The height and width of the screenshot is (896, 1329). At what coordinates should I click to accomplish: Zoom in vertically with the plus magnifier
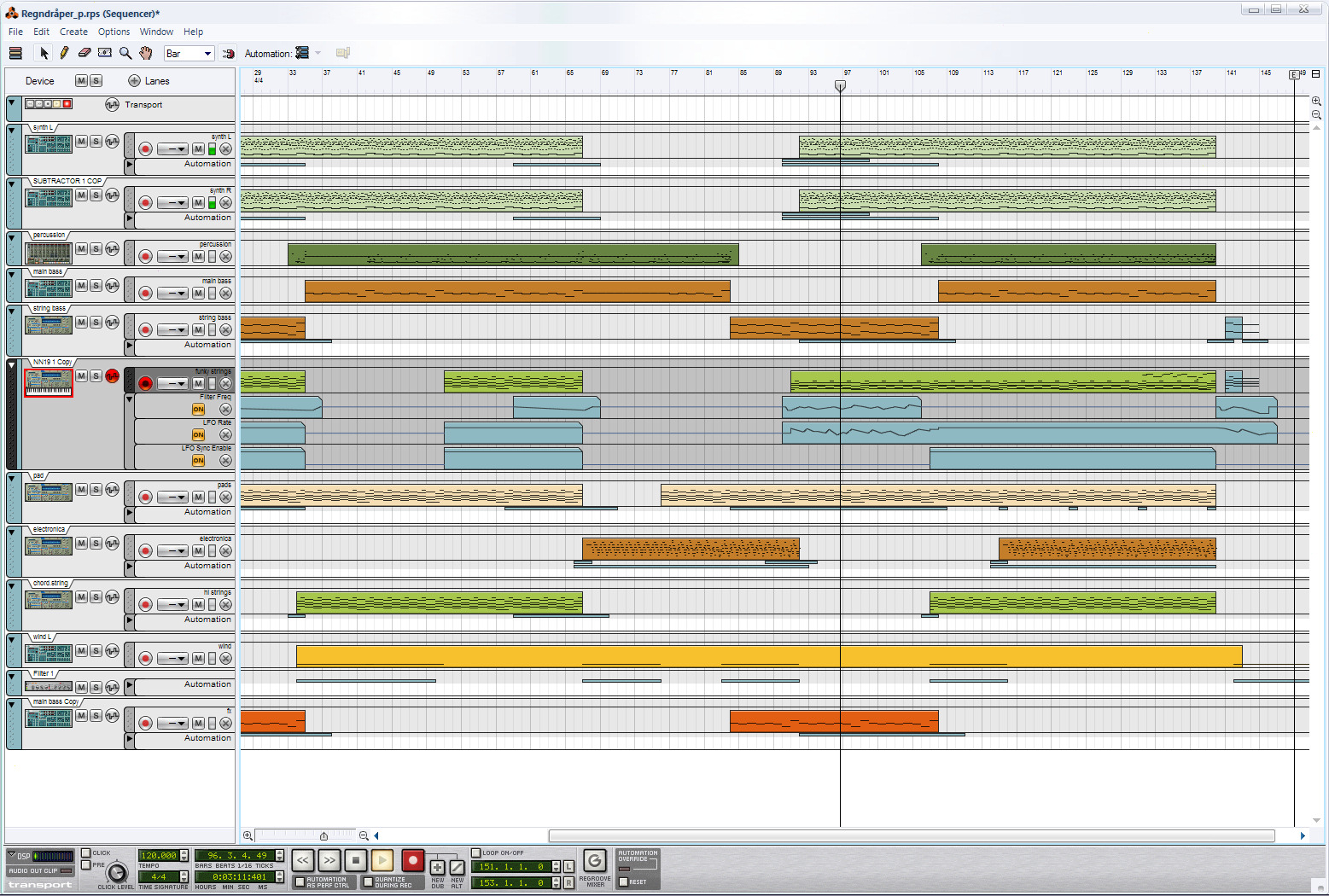pos(1316,101)
